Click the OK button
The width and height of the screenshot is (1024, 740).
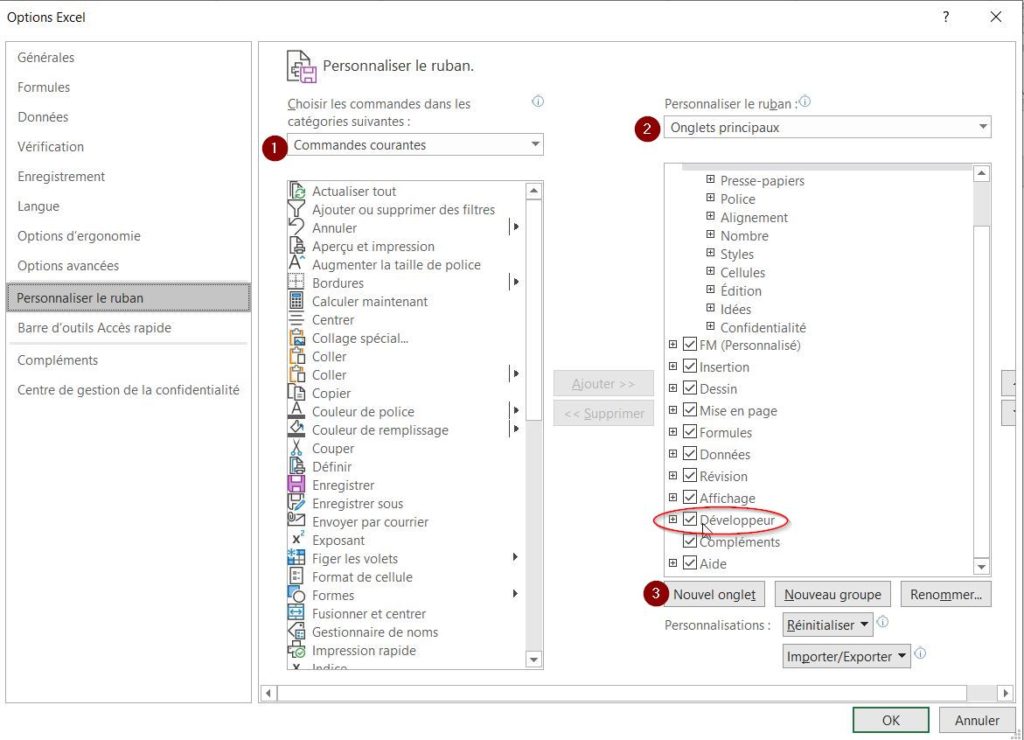tap(890, 720)
